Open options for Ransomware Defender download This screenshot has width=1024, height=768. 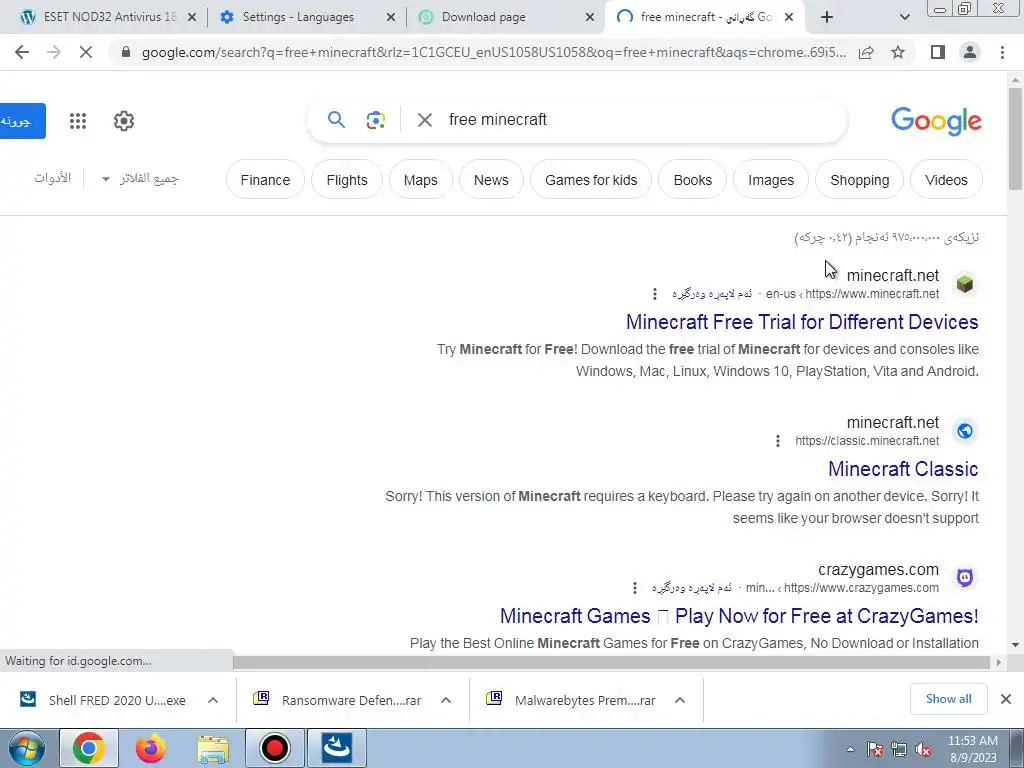(x=446, y=700)
